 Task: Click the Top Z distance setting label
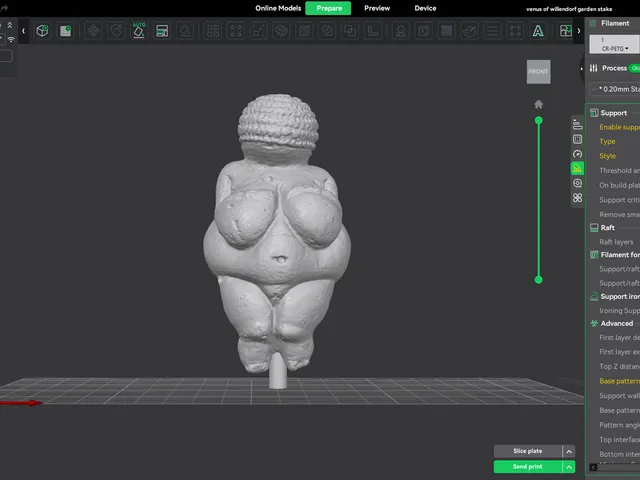tap(620, 367)
